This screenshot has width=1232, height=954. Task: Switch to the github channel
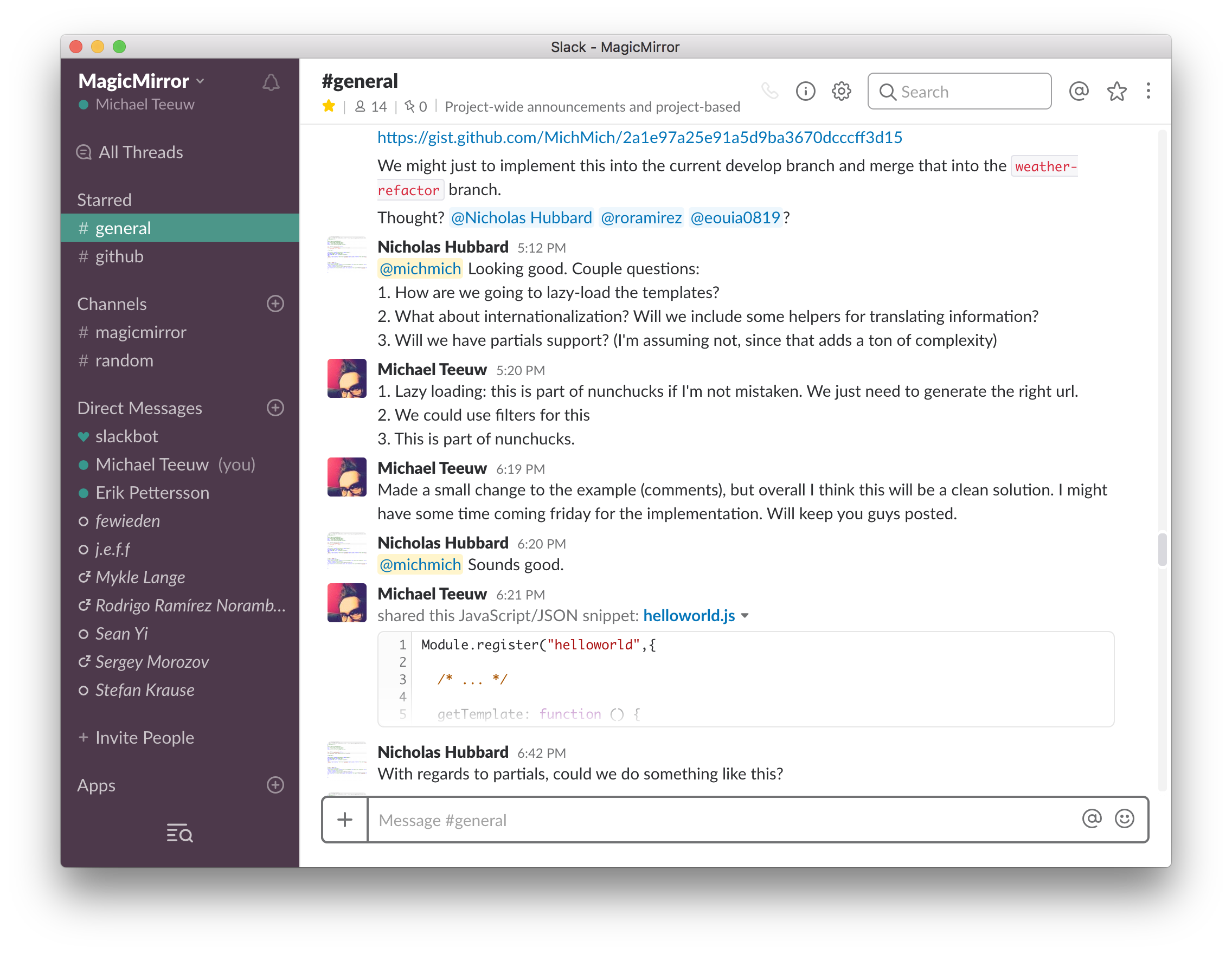tap(119, 256)
